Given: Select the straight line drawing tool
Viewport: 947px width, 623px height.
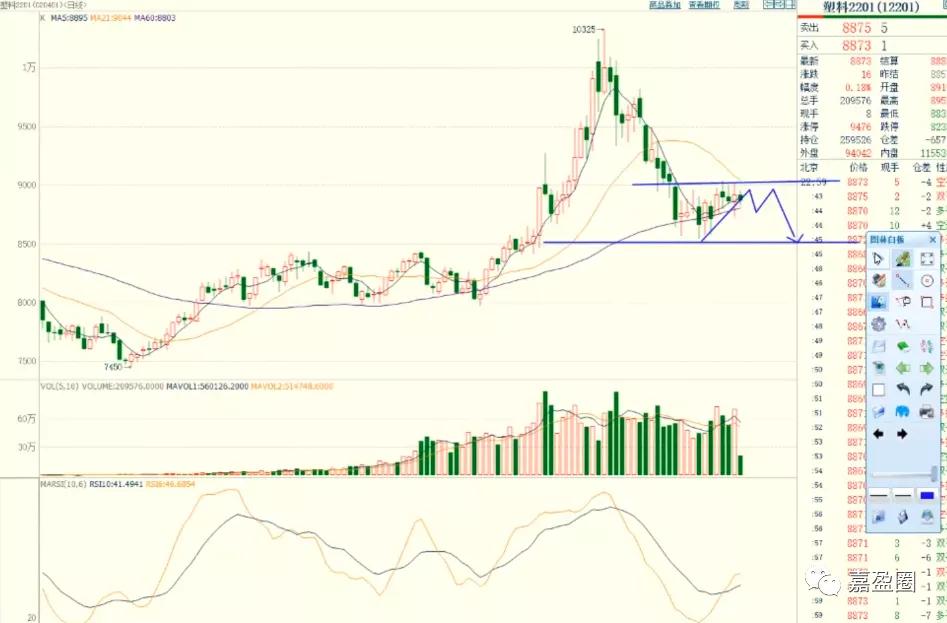Looking at the screenshot, I should point(902,281).
